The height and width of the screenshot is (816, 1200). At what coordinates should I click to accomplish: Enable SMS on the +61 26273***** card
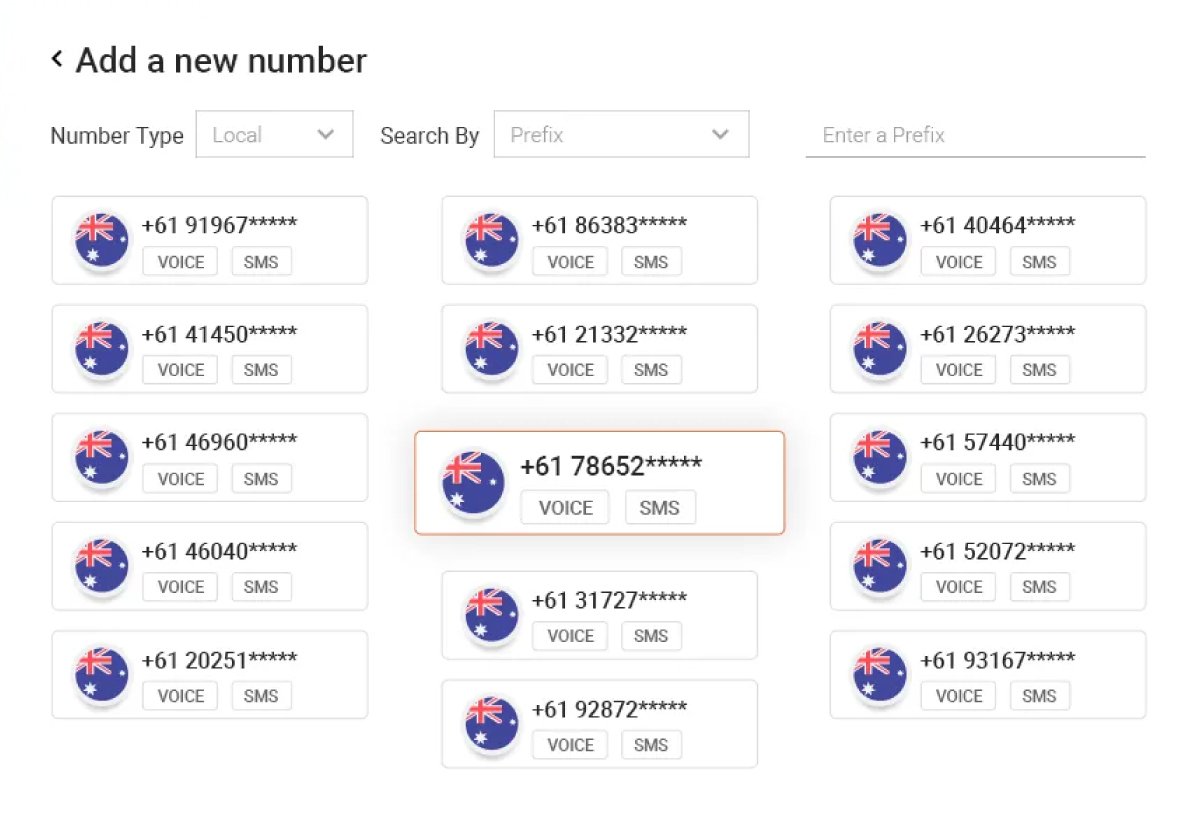pyautogui.click(x=1039, y=370)
